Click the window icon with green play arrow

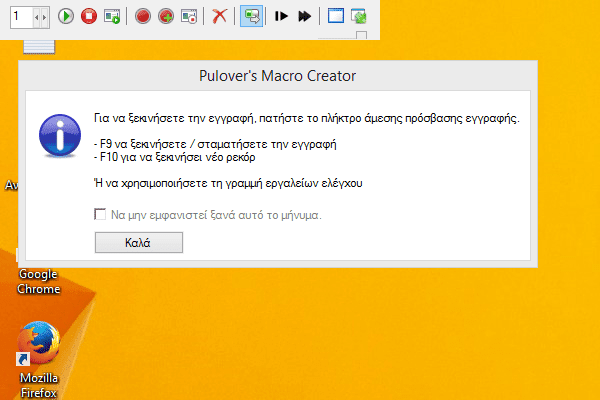tap(112, 16)
